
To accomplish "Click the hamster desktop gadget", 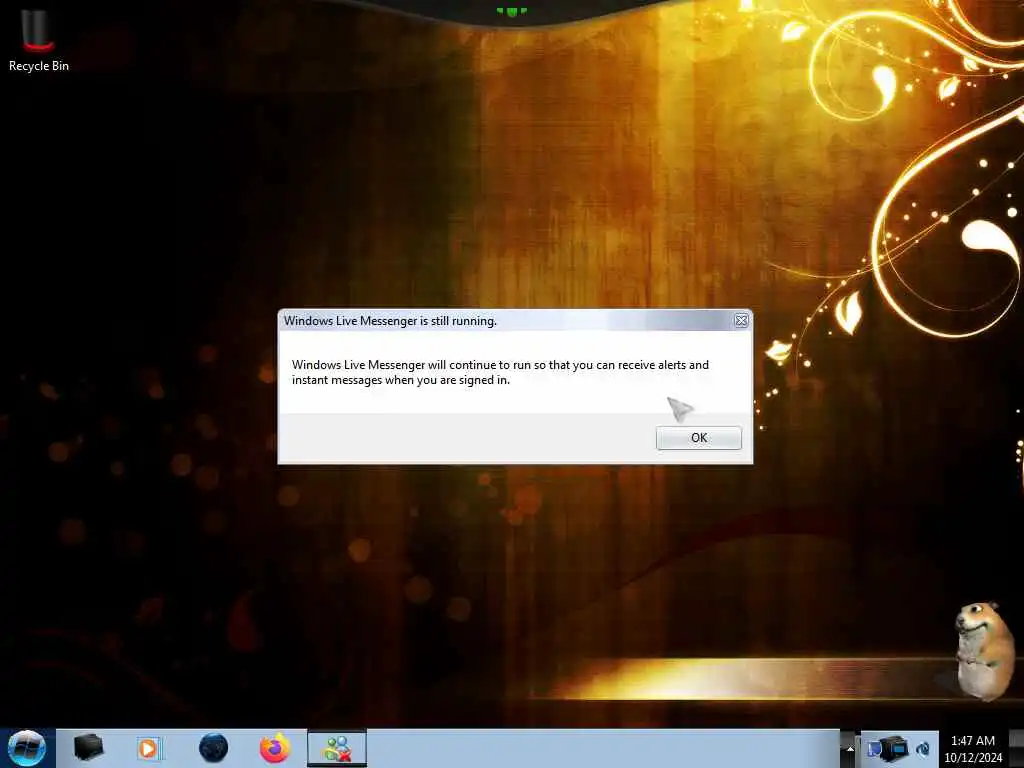I will coord(984,651).
